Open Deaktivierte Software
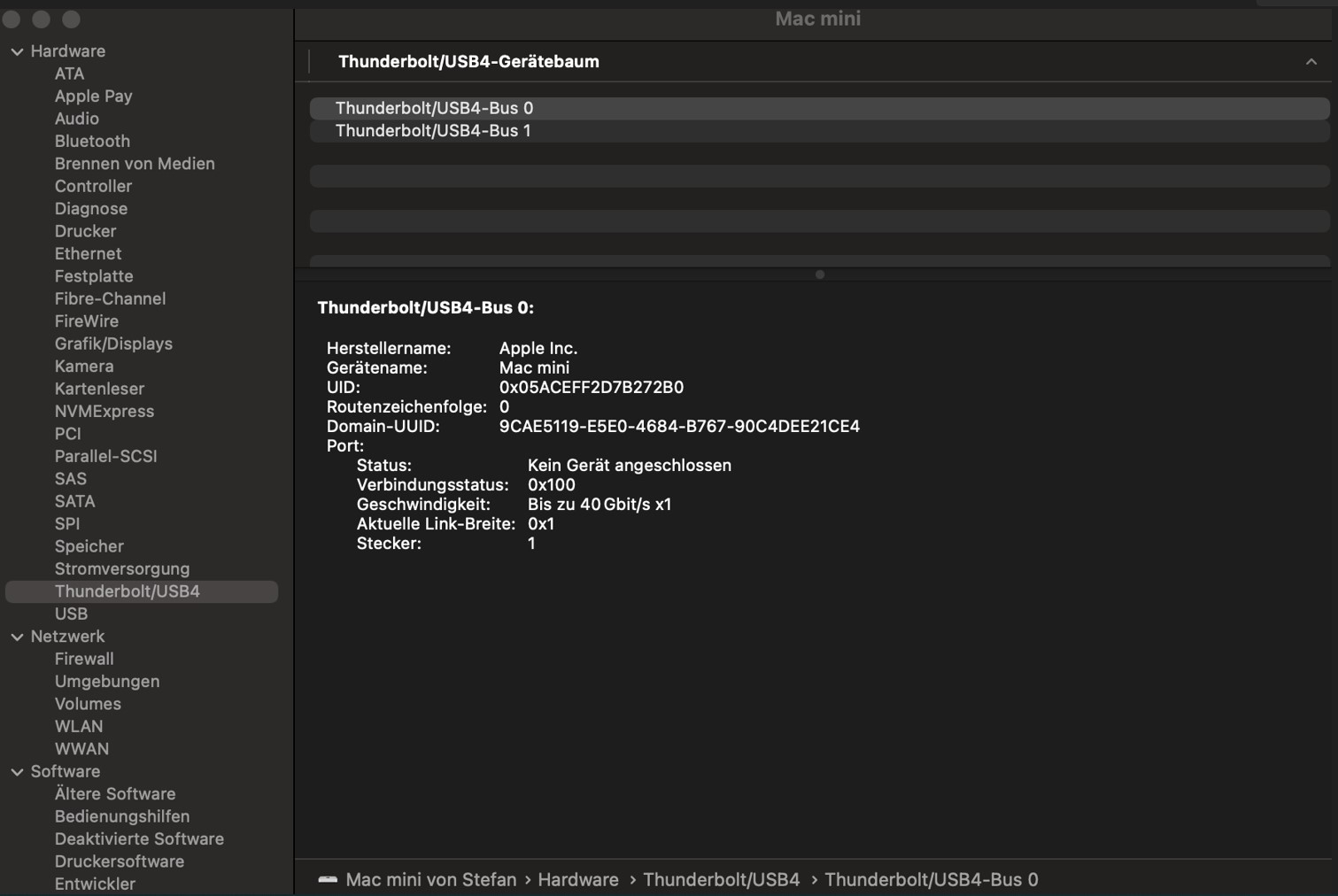 click(x=139, y=839)
